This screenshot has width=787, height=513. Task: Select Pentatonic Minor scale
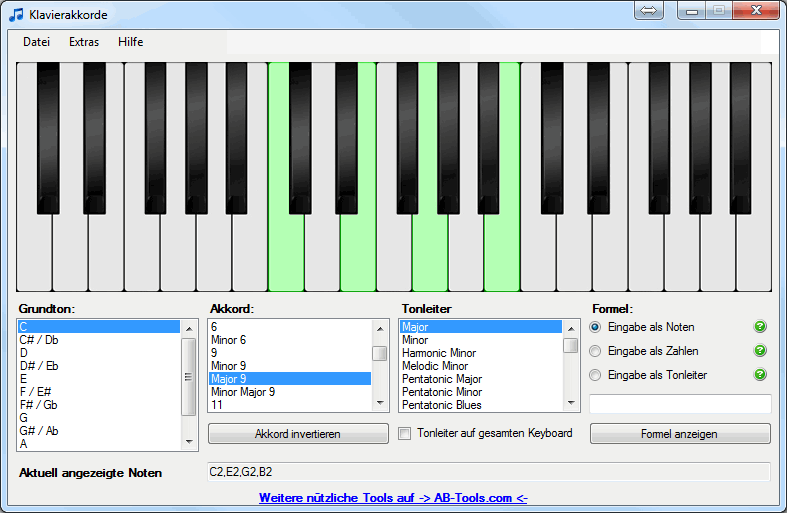[x=481, y=392]
